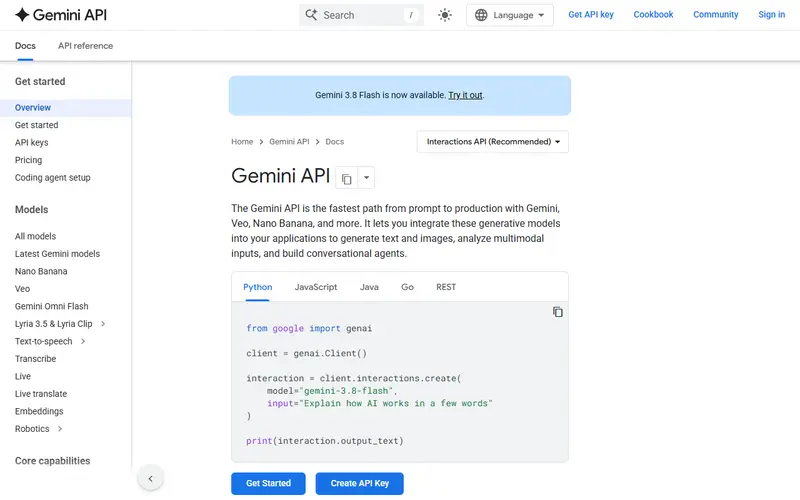
Task: Copy the page with the title copy icon
Action: tap(346, 178)
